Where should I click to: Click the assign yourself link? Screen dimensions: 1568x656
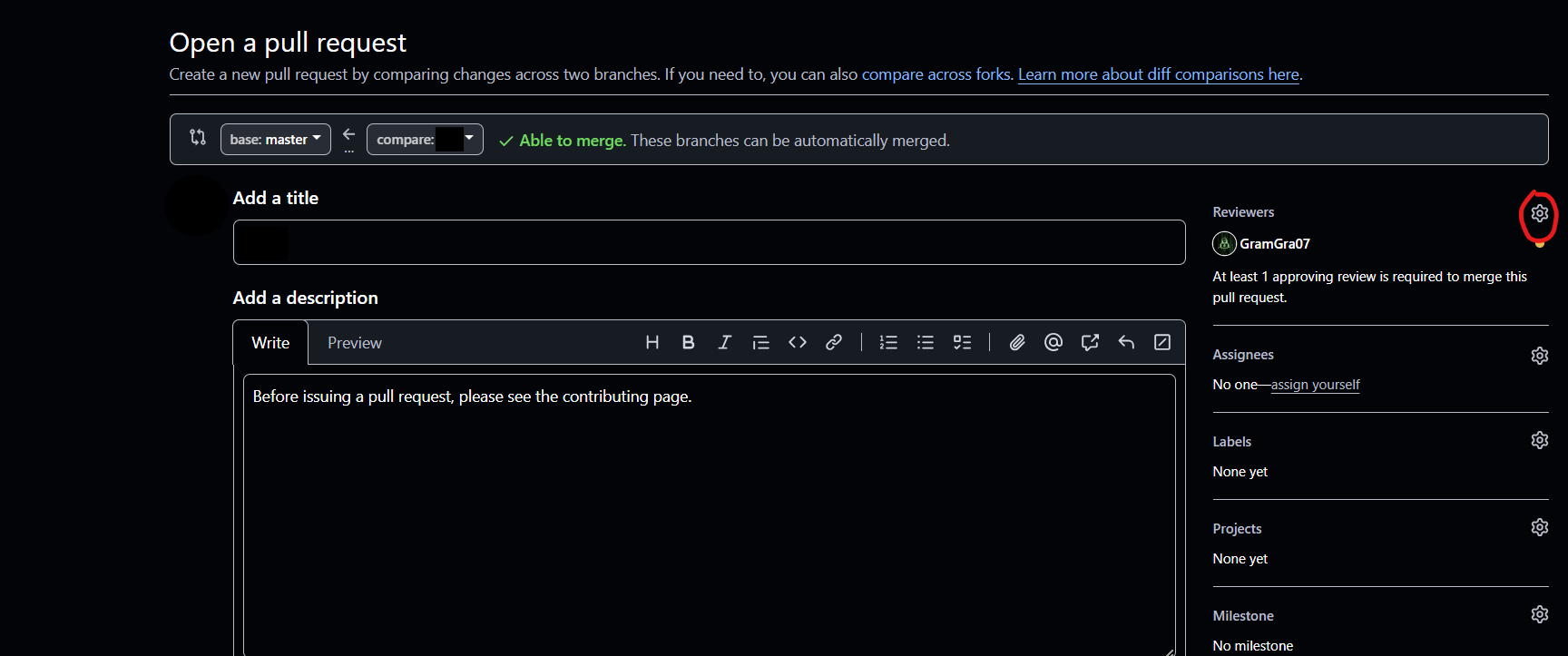(1315, 385)
